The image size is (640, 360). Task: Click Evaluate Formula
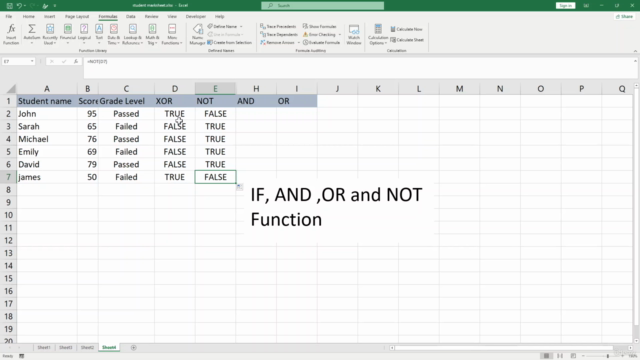click(x=321, y=42)
